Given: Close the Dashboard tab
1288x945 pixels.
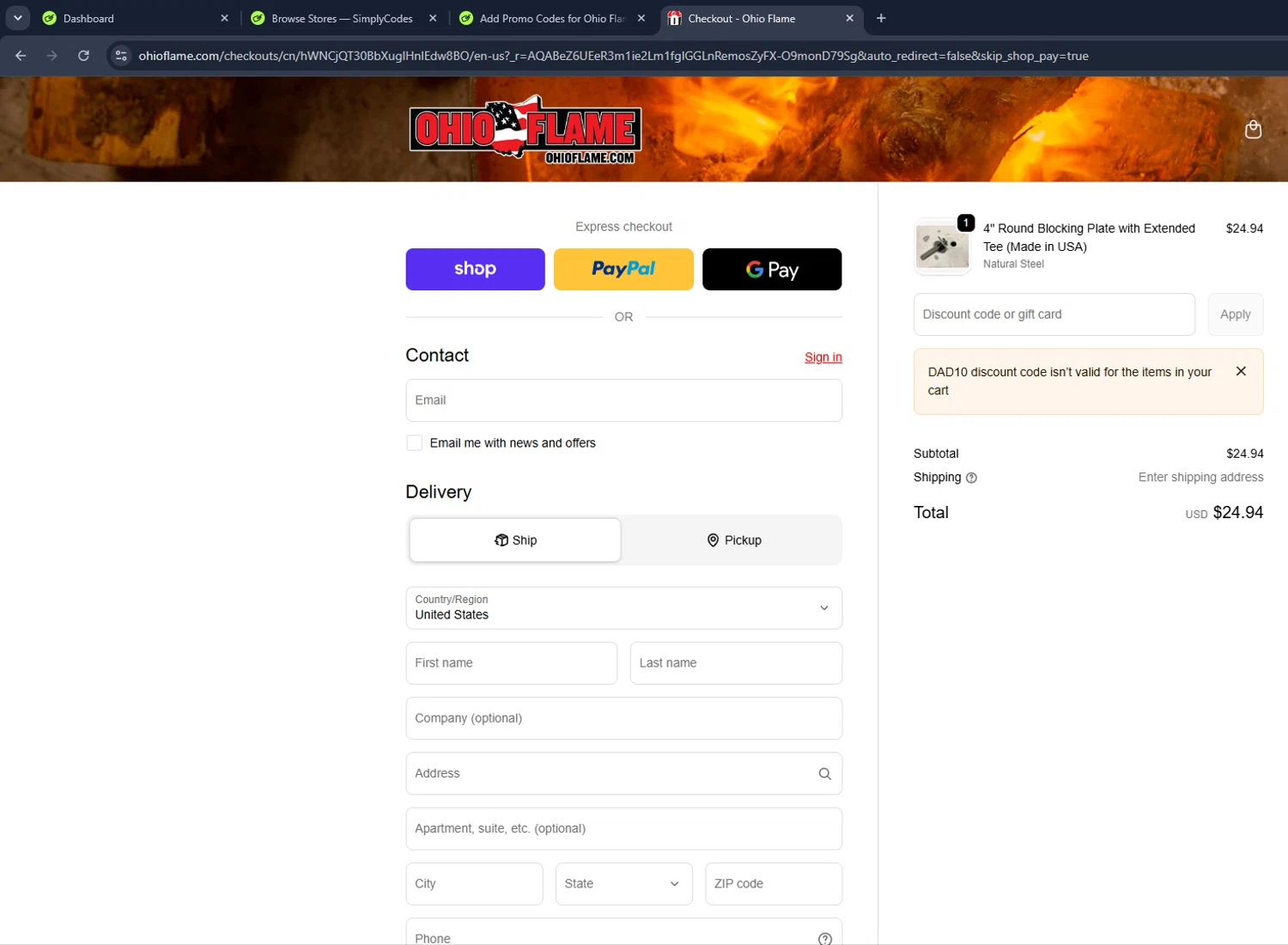Looking at the screenshot, I should tap(224, 18).
